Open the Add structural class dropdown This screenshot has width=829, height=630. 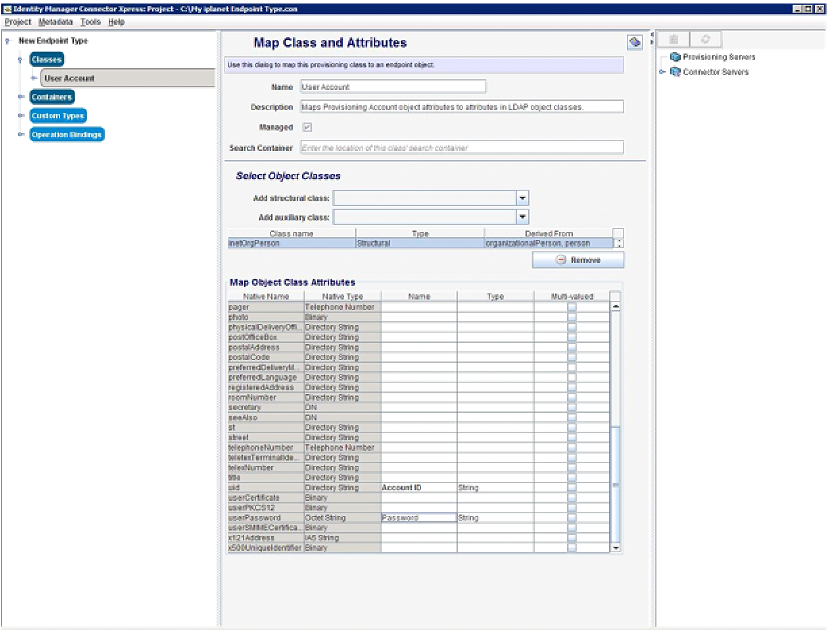(522, 198)
